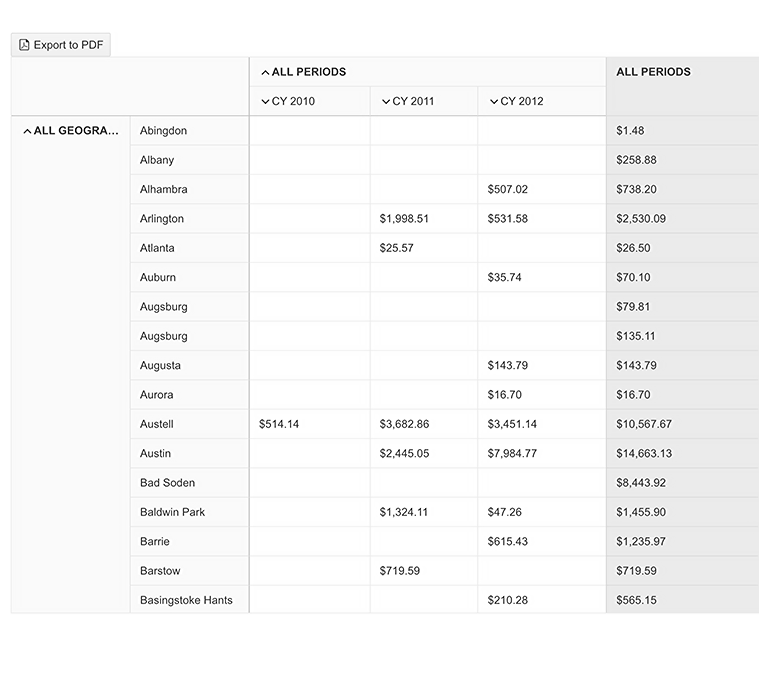The height and width of the screenshot is (674, 770).
Task: Select the Austell row header
Action: pyautogui.click(x=157, y=424)
